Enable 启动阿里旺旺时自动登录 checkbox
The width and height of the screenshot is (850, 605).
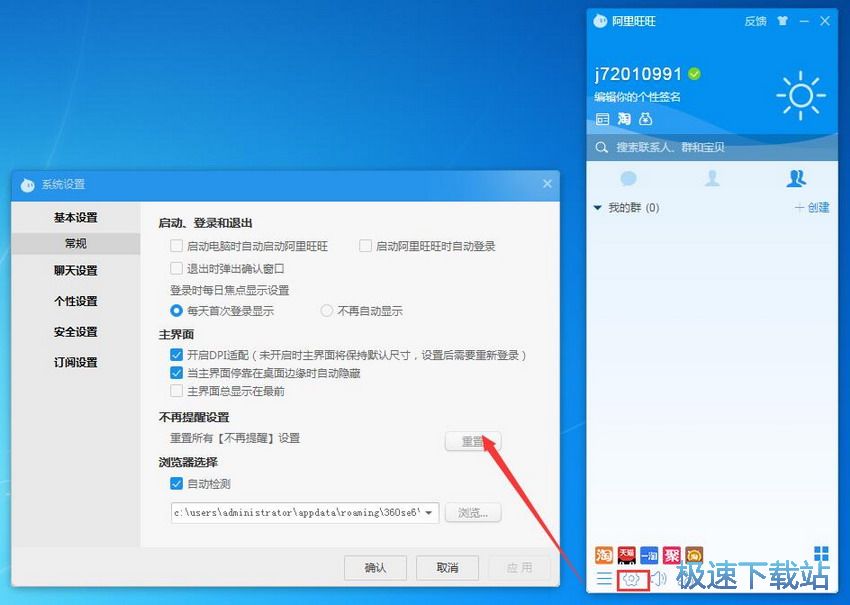point(365,246)
